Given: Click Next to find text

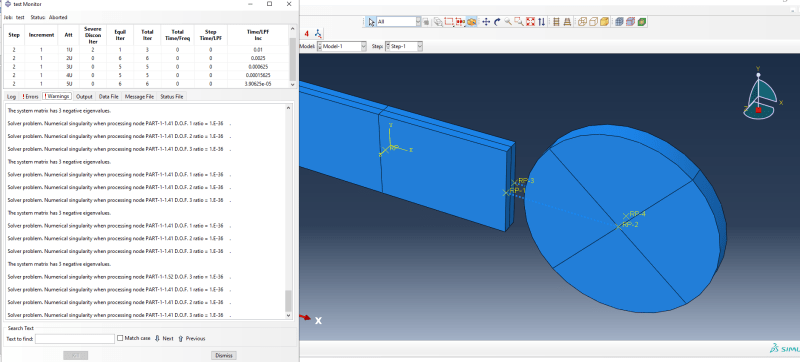Looking at the screenshot, I should (x=164, y=339).
